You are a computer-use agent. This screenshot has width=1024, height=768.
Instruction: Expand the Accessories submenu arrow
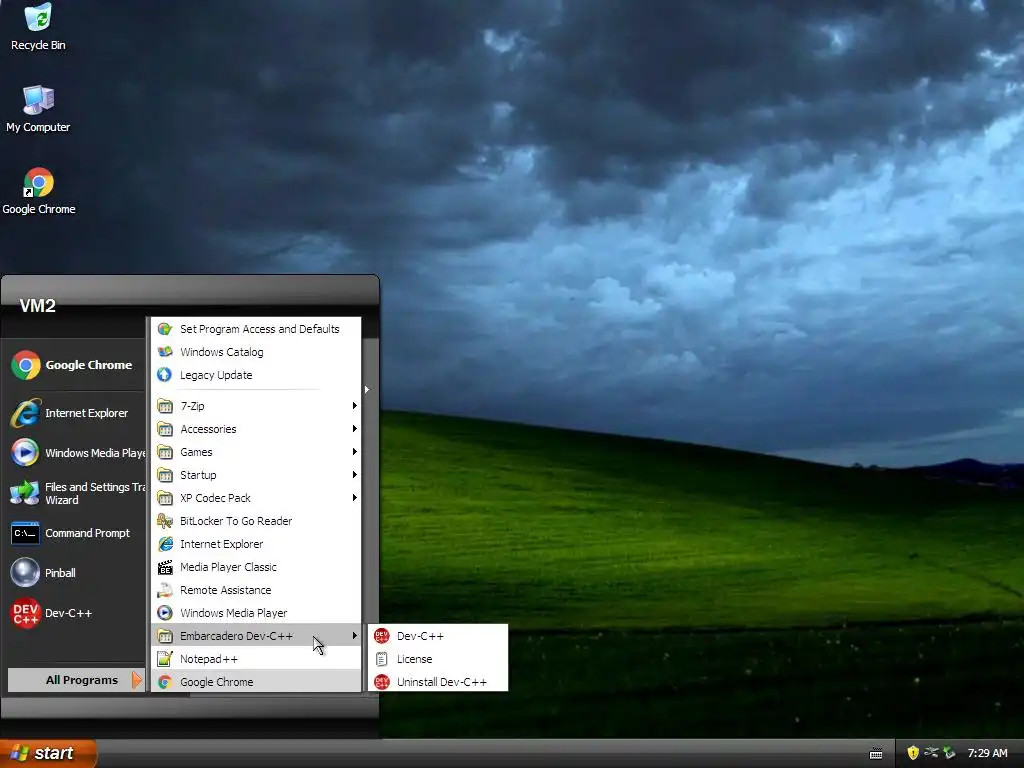(x=355, y=428)
